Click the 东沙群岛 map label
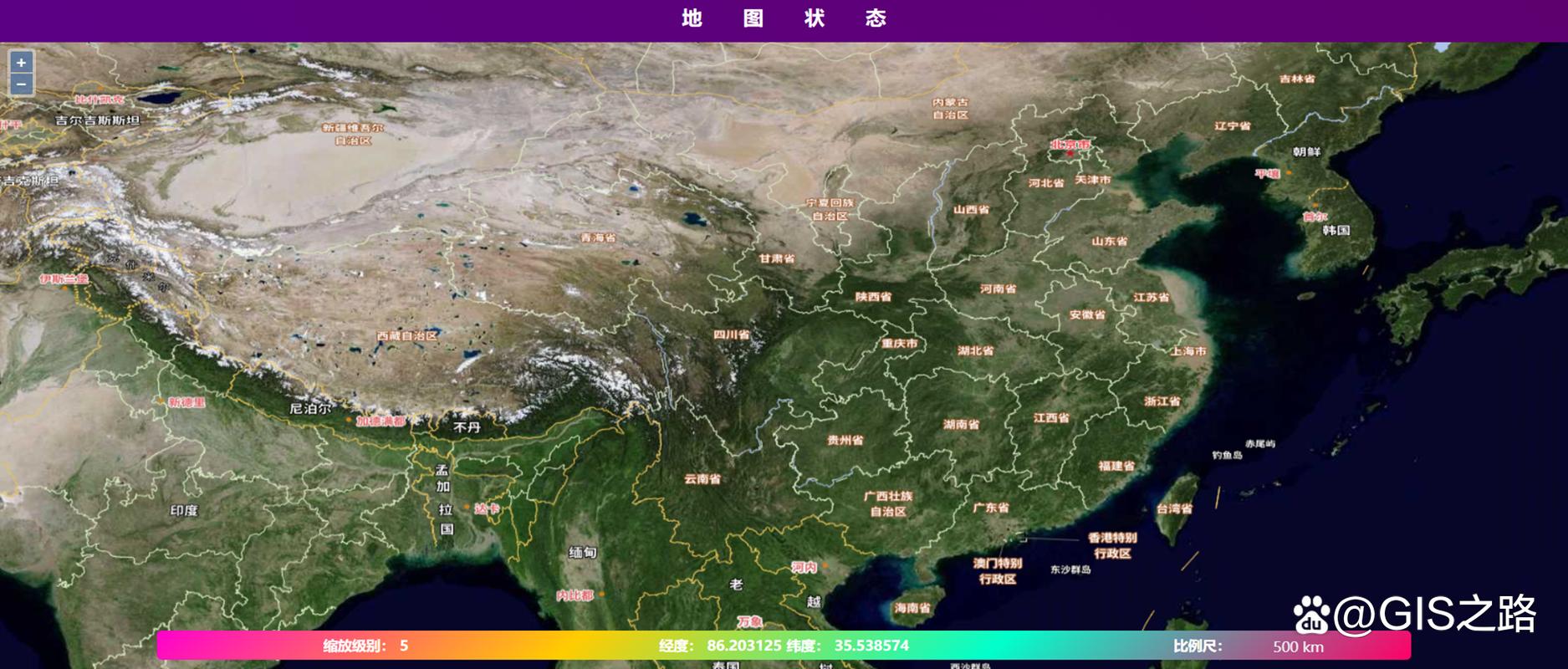Viewport: 1568px width, 669px height. point(1070,569)
